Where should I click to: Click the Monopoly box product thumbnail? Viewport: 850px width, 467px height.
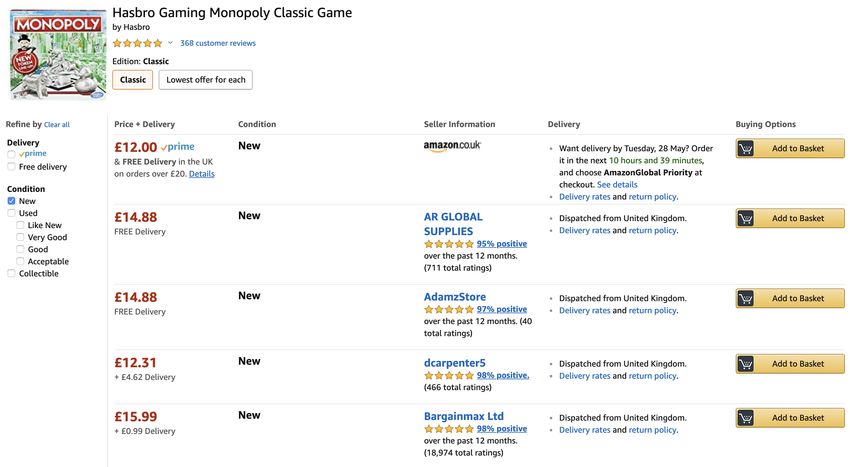59,54
